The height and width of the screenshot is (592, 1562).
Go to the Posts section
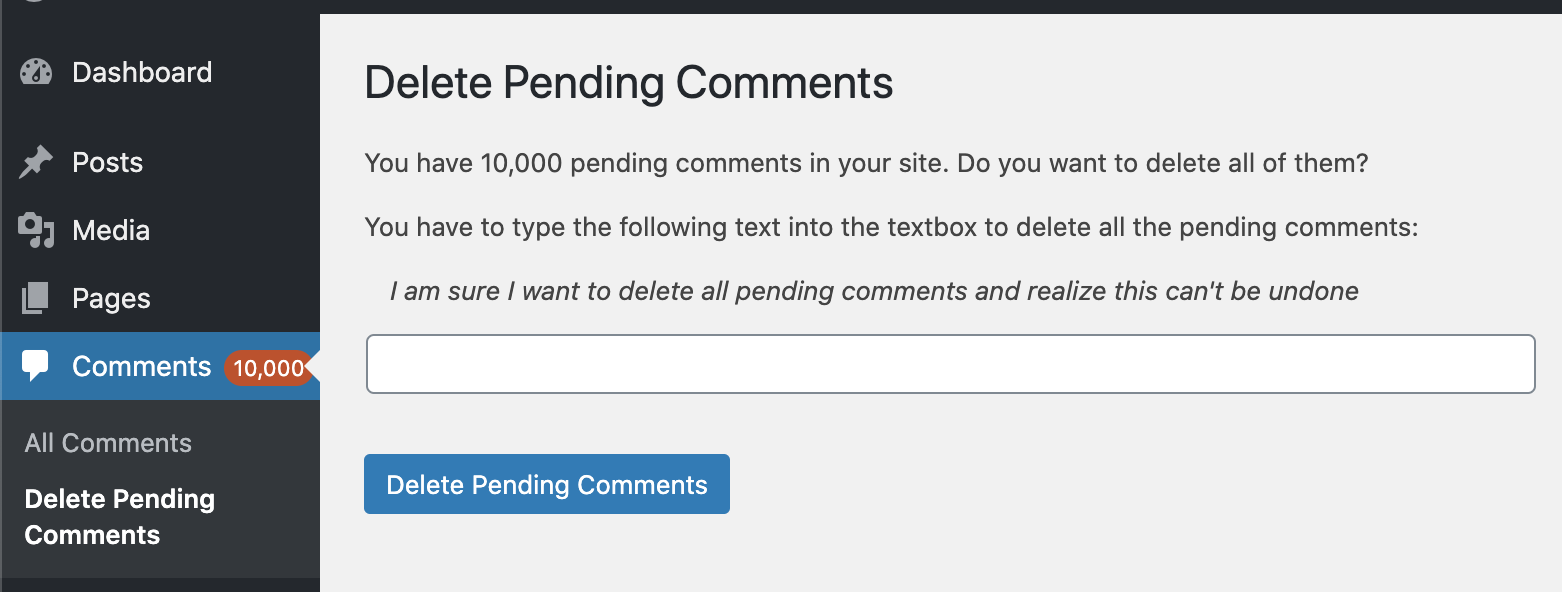coord(108,162)
